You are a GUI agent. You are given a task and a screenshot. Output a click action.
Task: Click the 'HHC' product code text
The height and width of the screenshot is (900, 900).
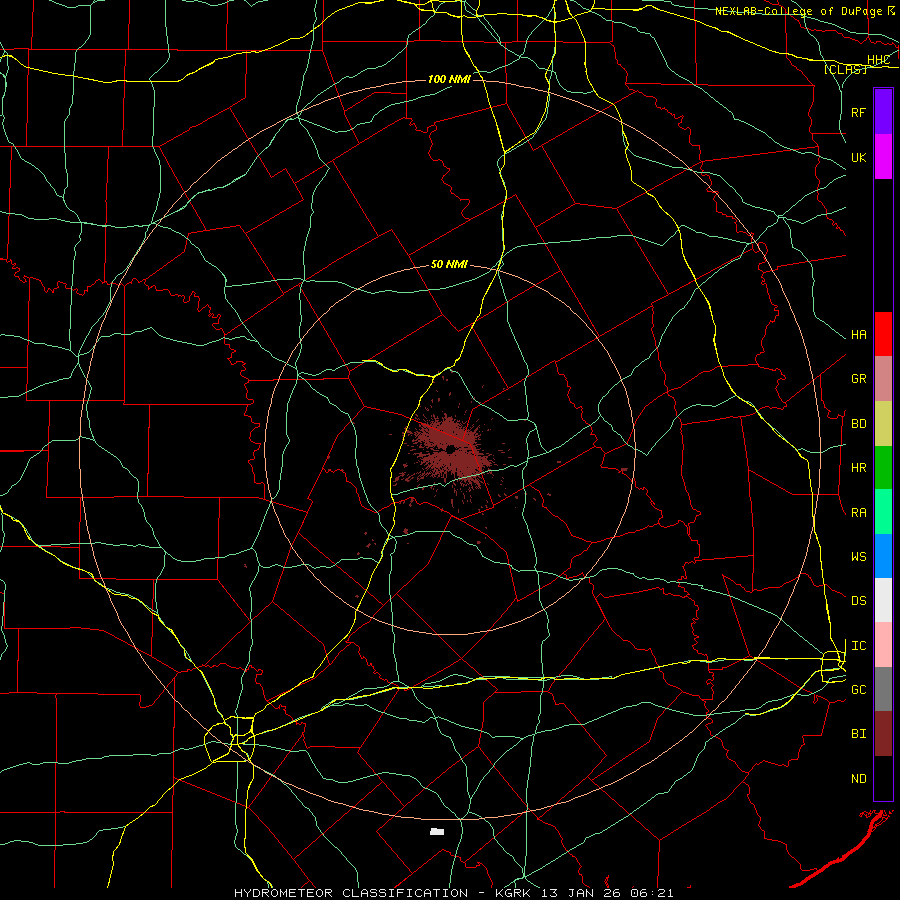[878, 60]
